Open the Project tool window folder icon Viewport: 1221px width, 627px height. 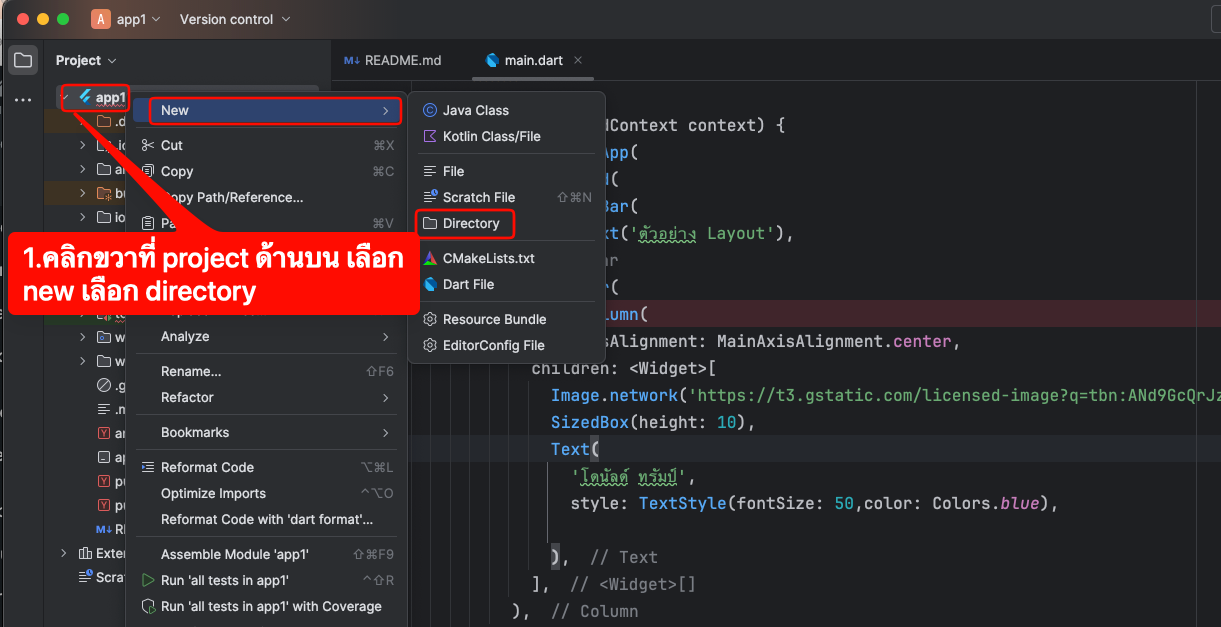(23, 60)
